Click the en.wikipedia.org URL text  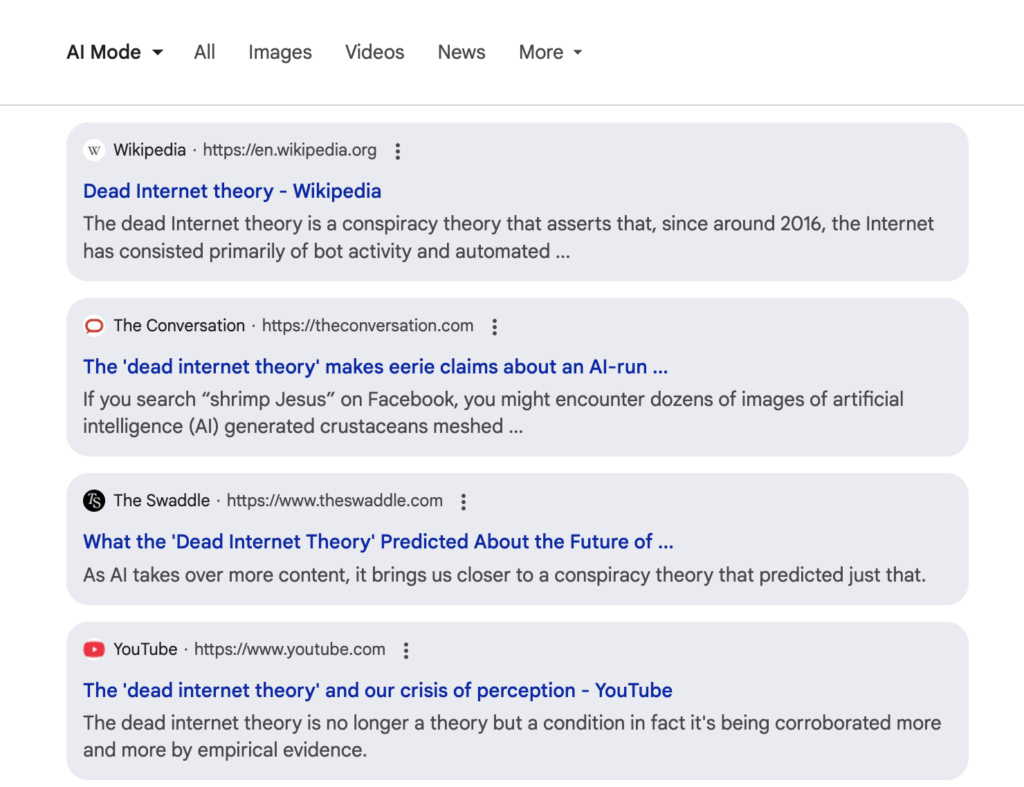(x=289, y=151)
